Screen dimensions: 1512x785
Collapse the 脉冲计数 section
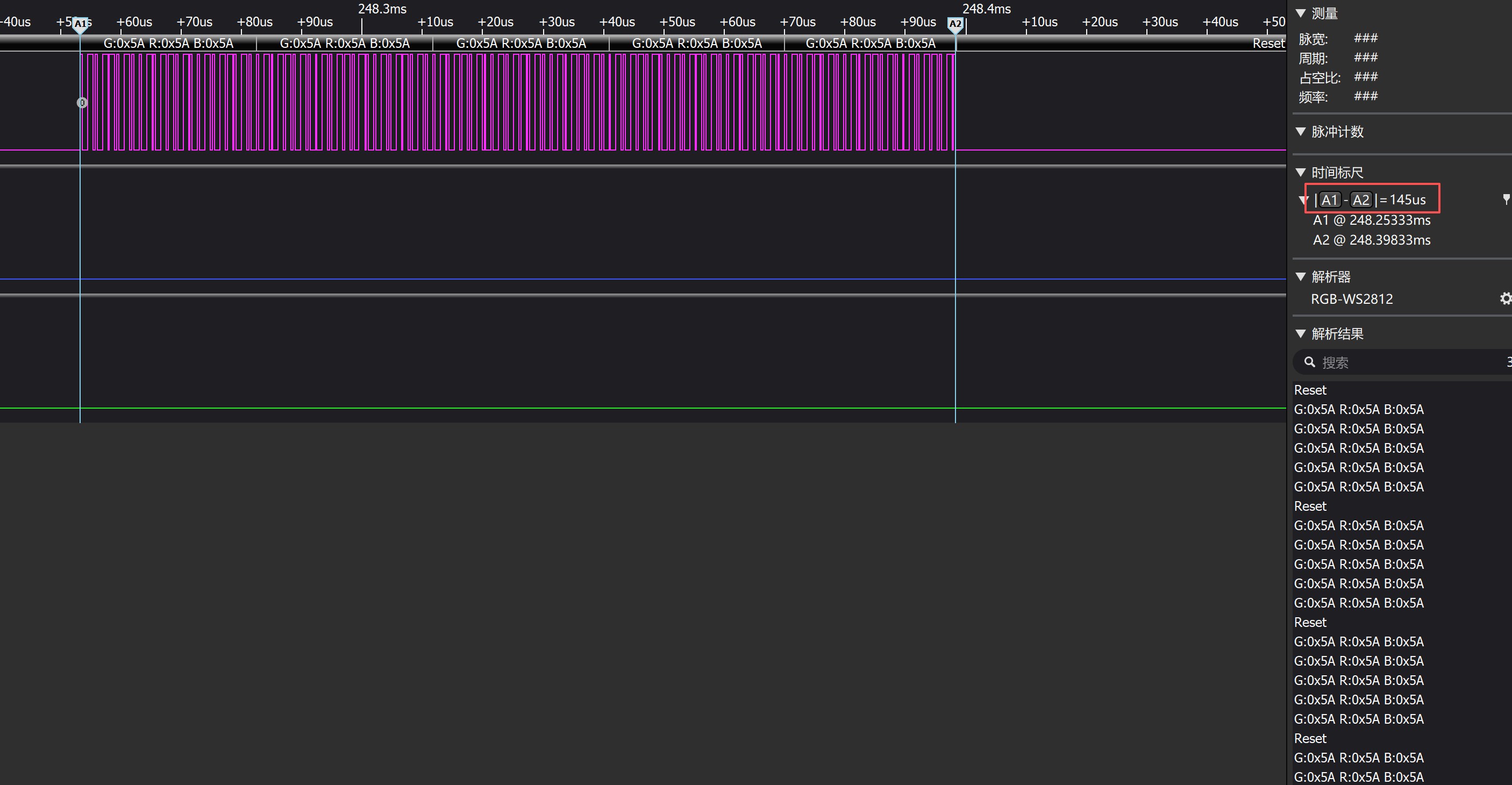pos(1301,132)
